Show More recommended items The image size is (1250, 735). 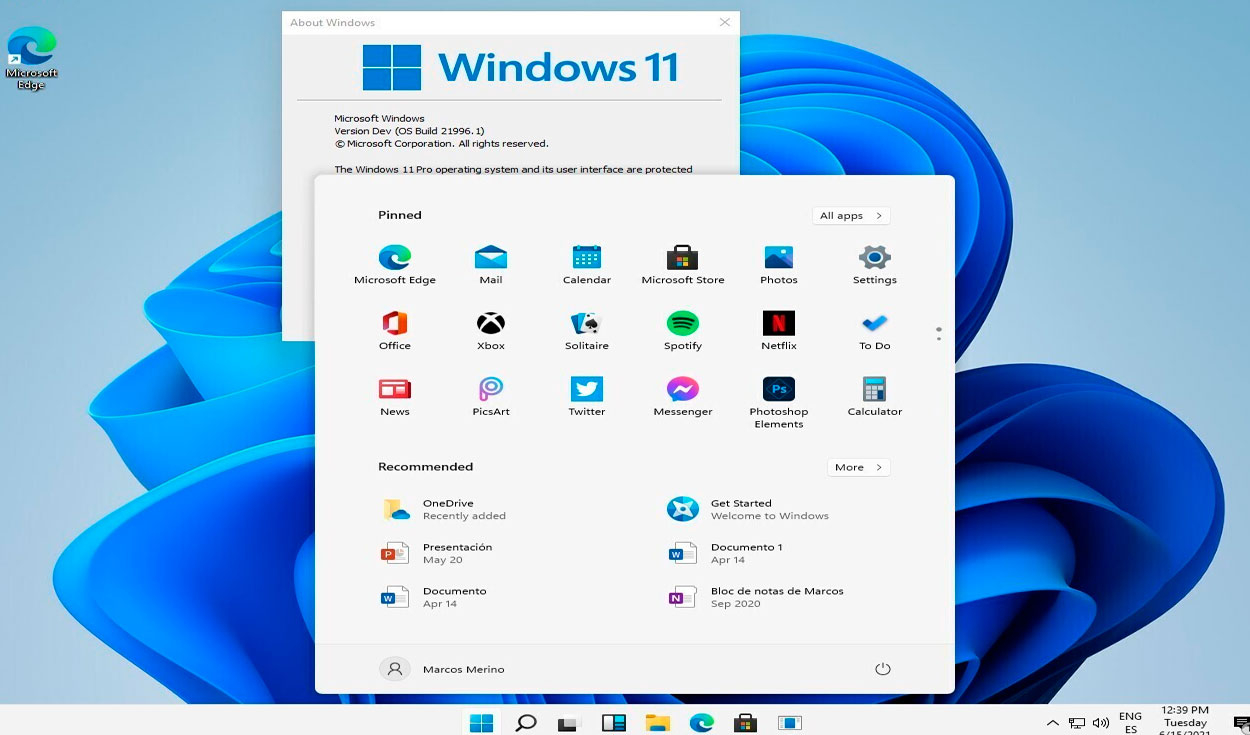[858, 467]
